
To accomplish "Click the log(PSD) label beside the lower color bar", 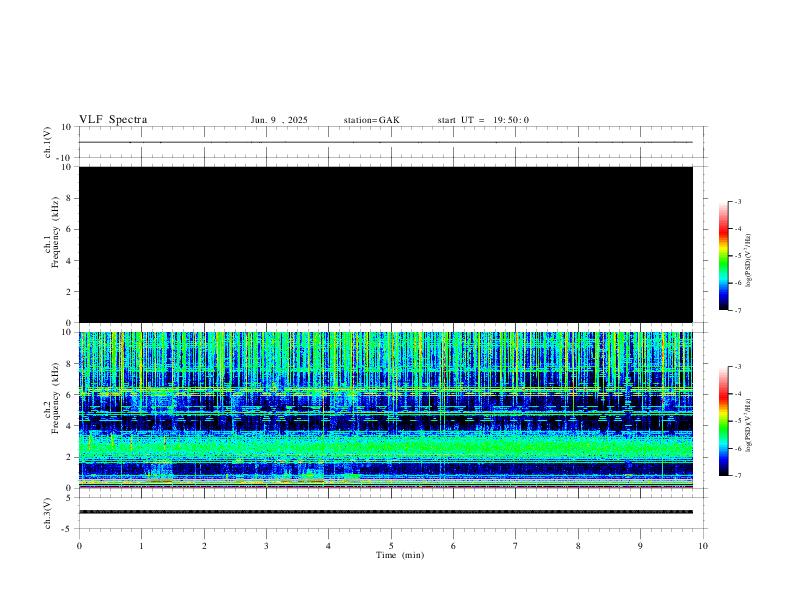I will (x=749, y=425).
